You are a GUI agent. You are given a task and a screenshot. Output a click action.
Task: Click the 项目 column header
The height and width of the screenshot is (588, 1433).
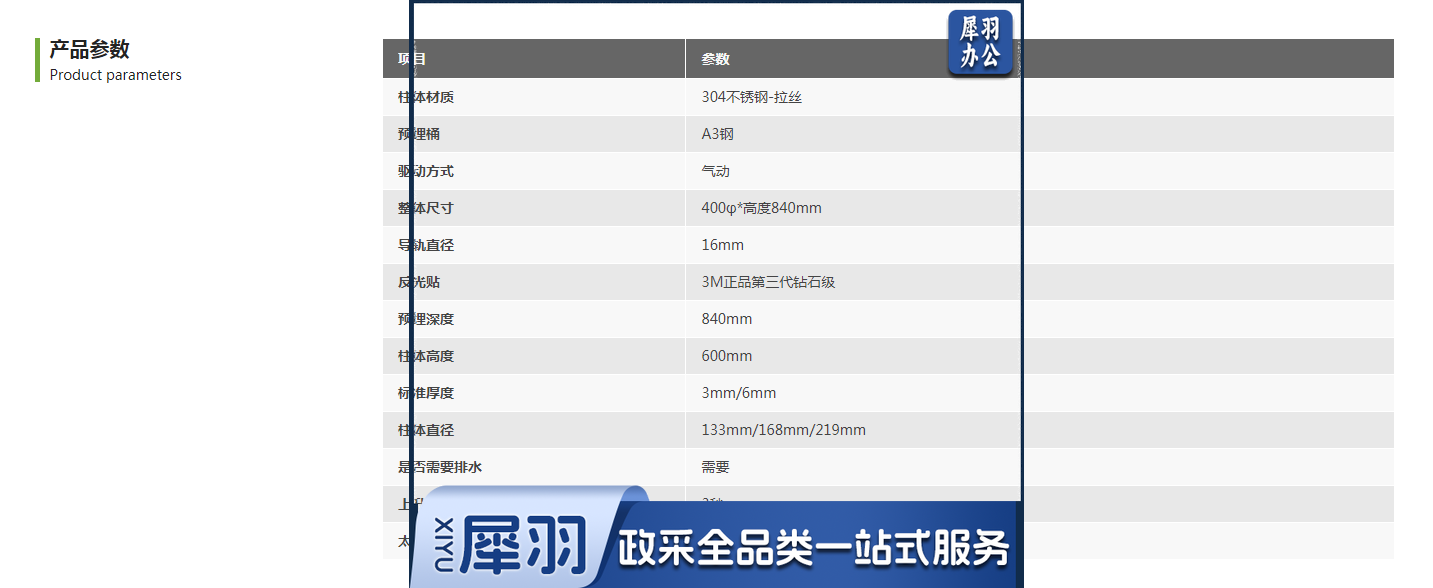click(x=412, y=59)
